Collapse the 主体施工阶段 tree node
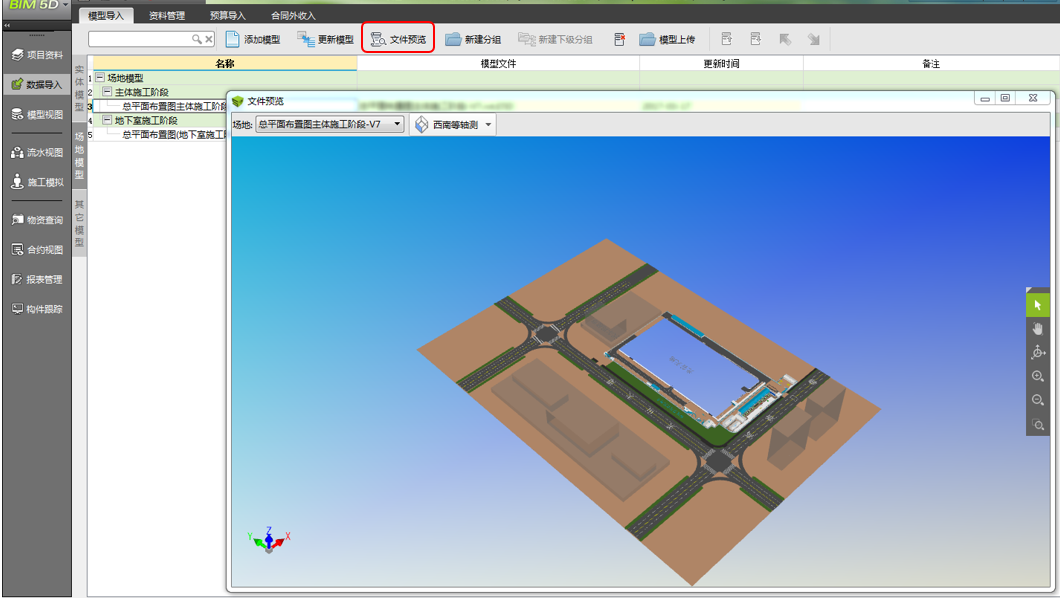Viewport: 1060px width, 598px height. click(x=107, y=92)
